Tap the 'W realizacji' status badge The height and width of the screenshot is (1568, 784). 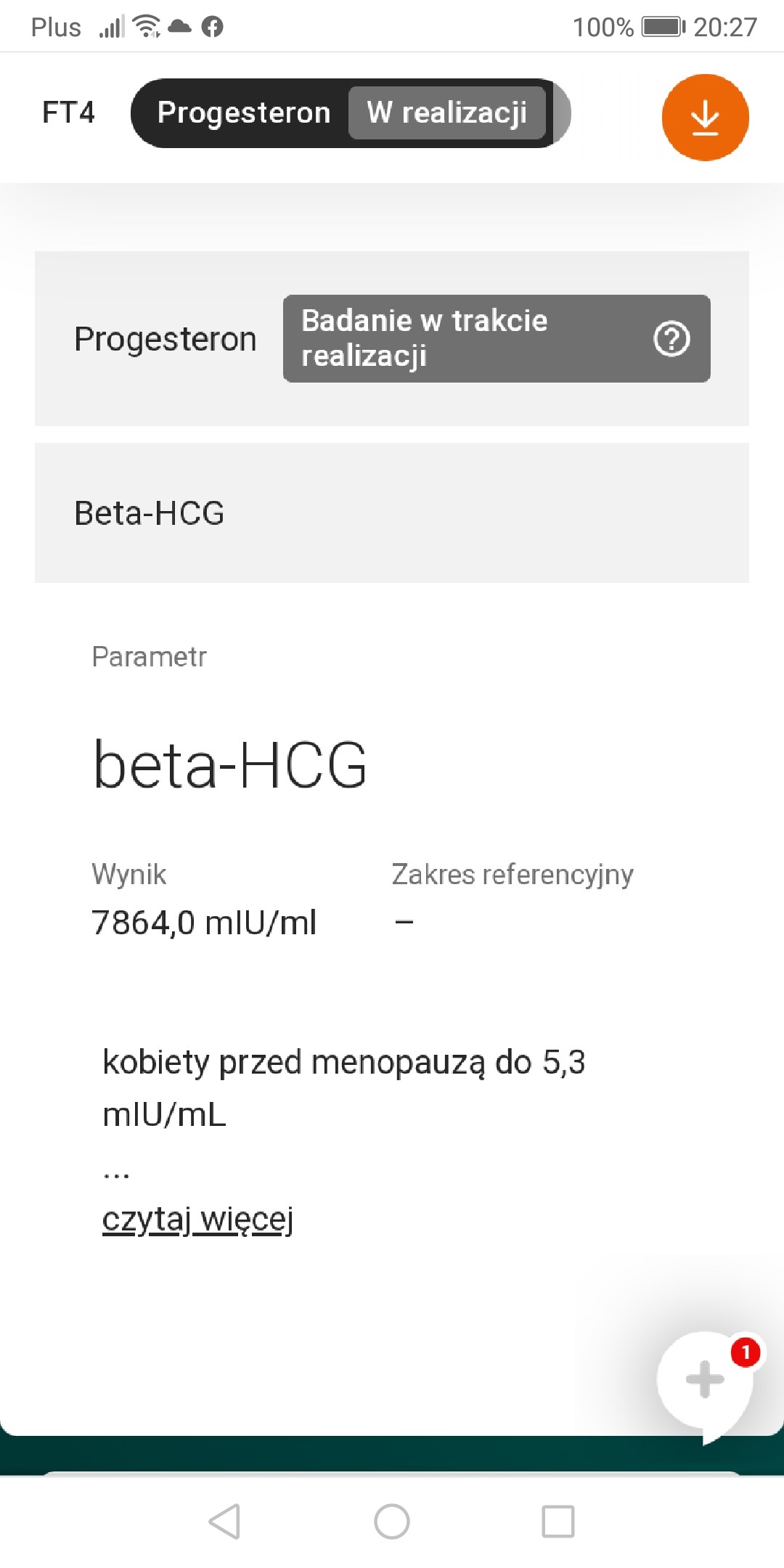[446, 113]
